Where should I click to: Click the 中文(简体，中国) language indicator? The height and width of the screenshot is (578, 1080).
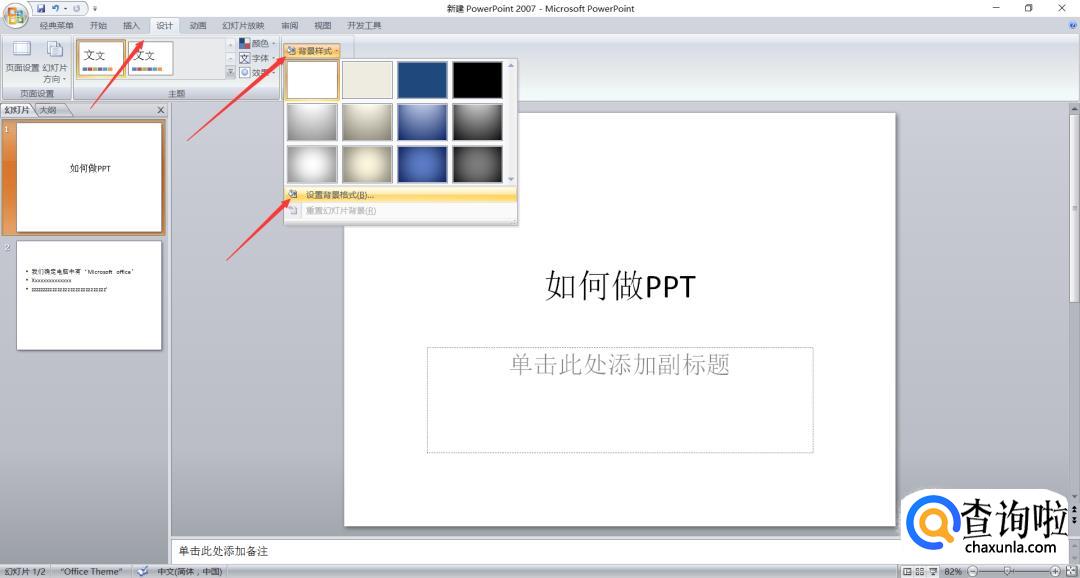tap(190, 572)
